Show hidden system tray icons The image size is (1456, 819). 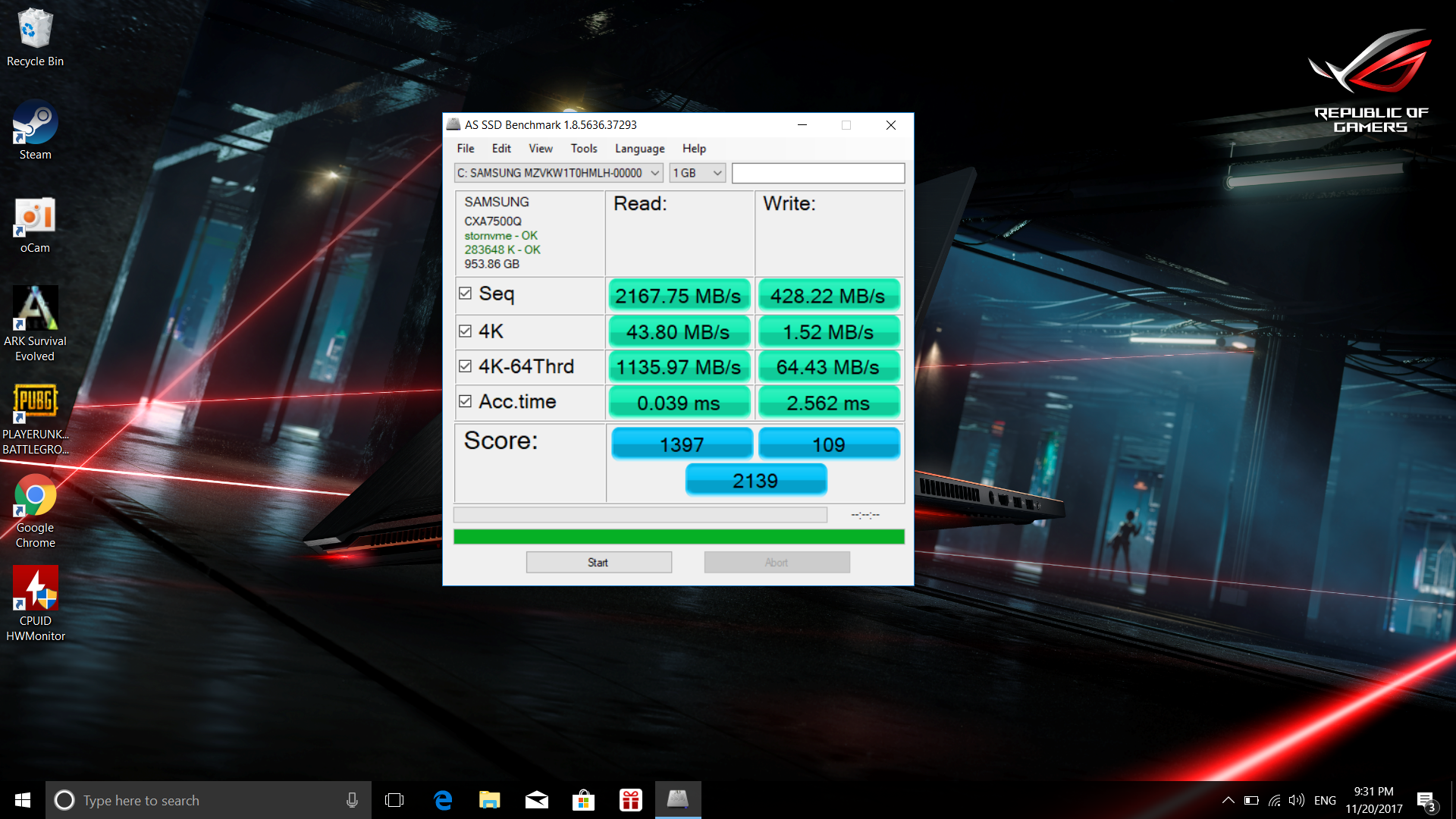(x=1228, y=800)
